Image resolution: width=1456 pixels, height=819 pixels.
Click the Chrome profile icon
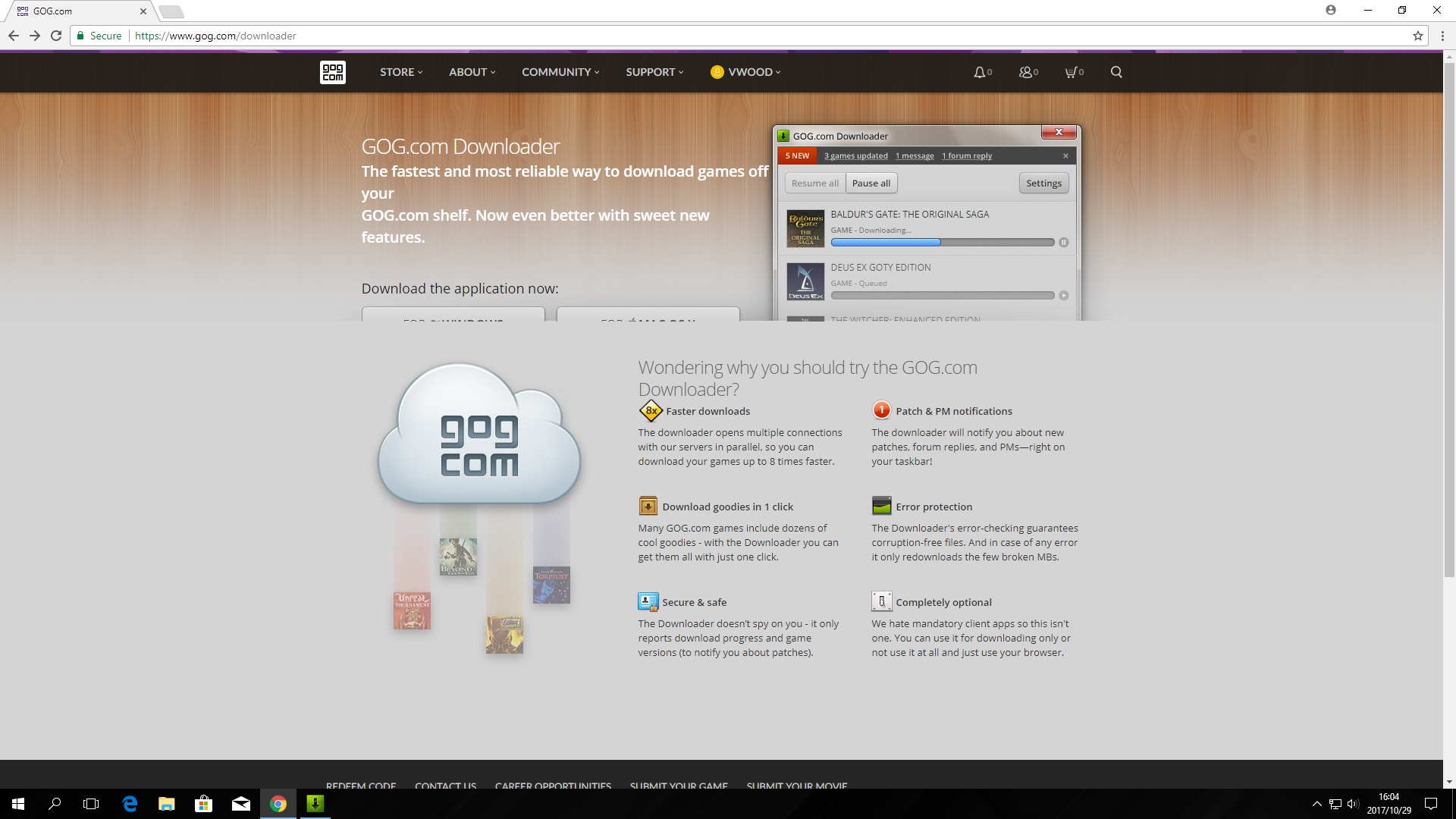click(x=1331, y=10)
